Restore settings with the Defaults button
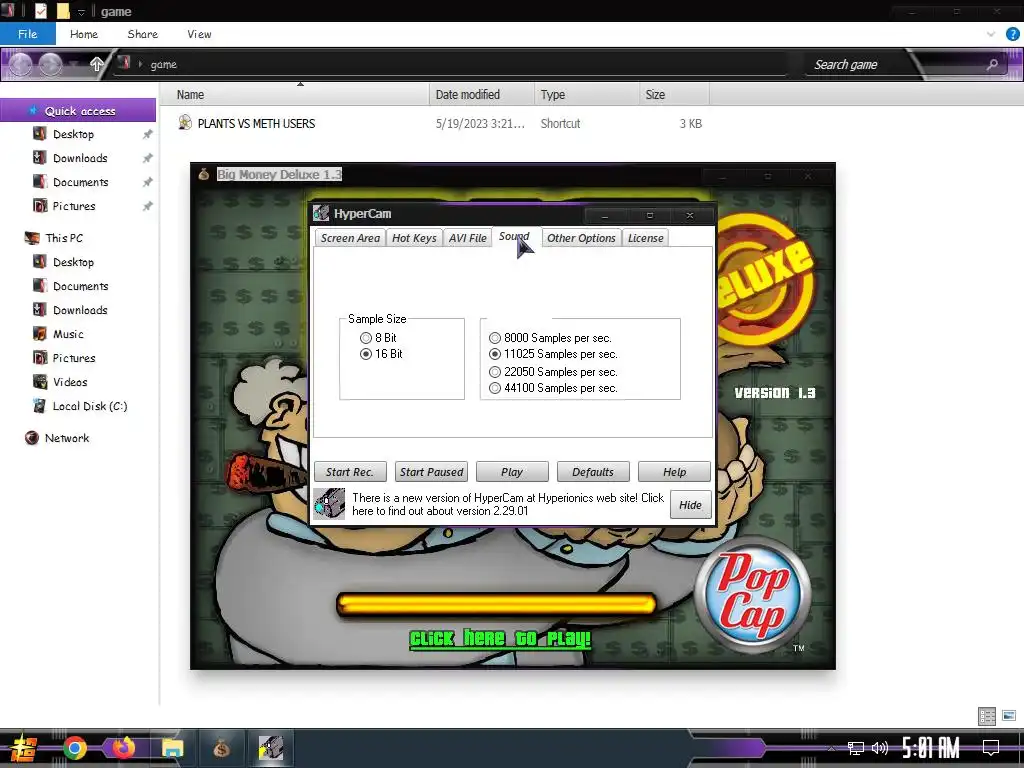Screen dimensions: 1024x768 (593, 472)
